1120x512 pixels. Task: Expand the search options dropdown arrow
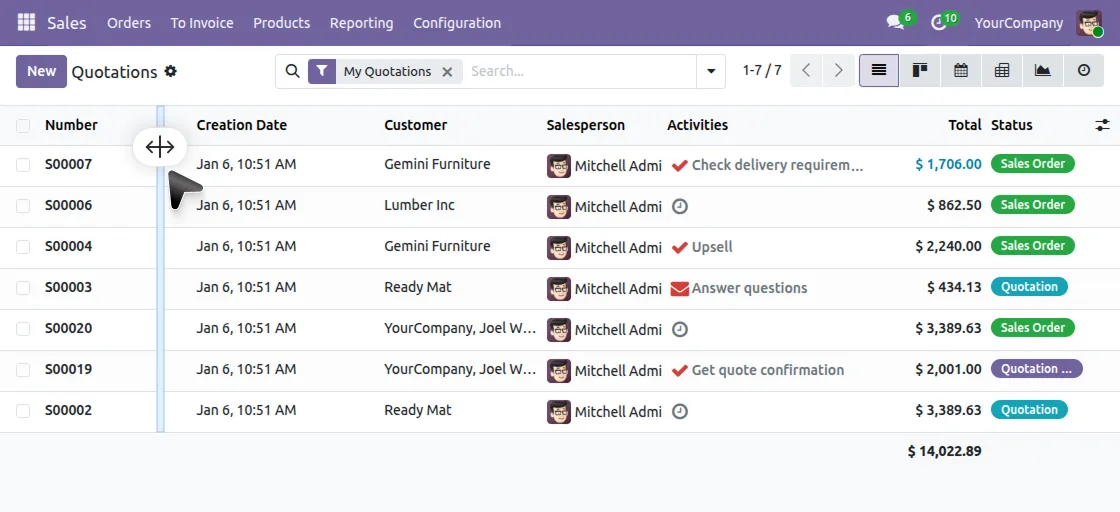[711, 71]
